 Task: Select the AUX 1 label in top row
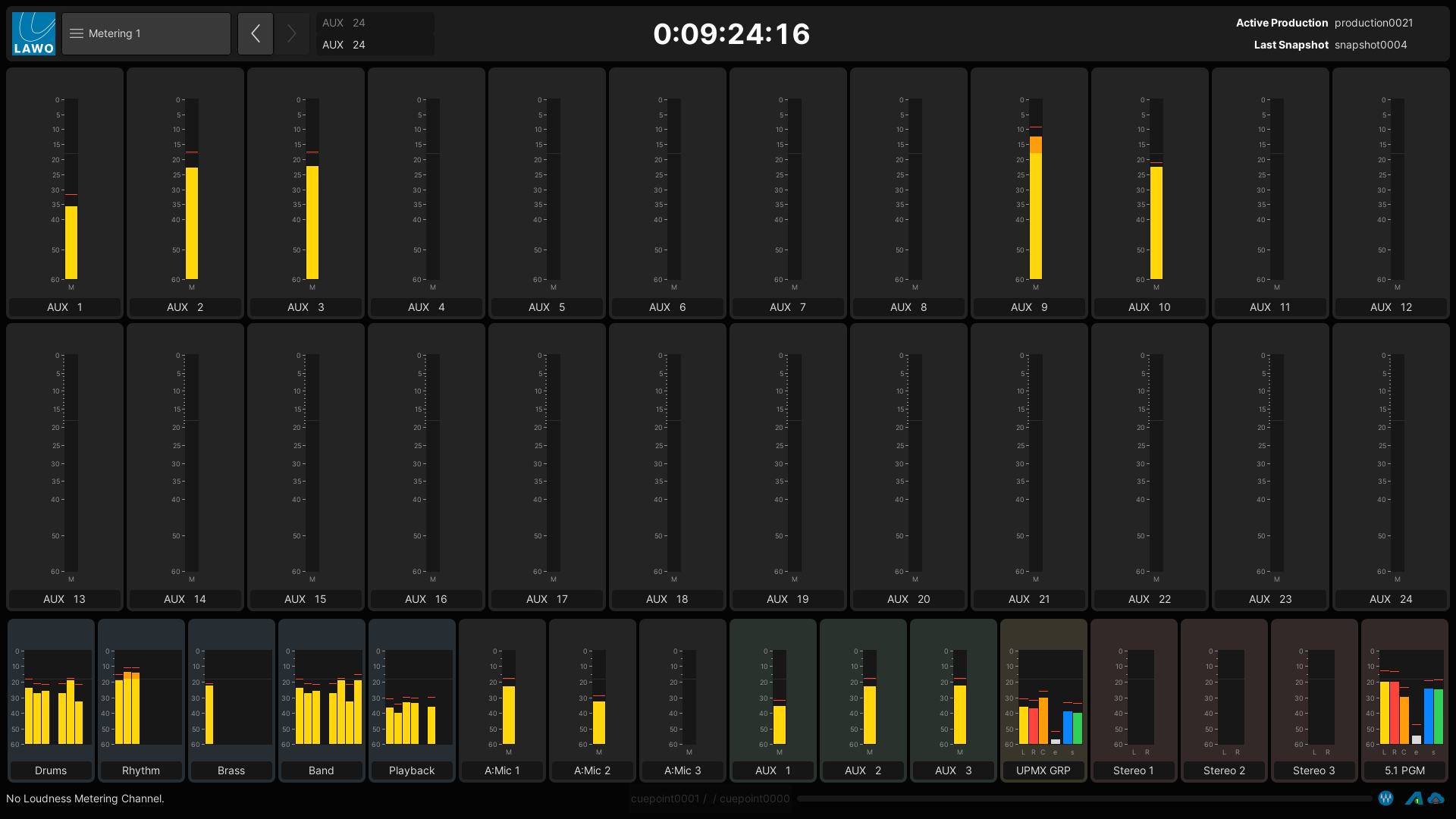click(x=64, y=307)
